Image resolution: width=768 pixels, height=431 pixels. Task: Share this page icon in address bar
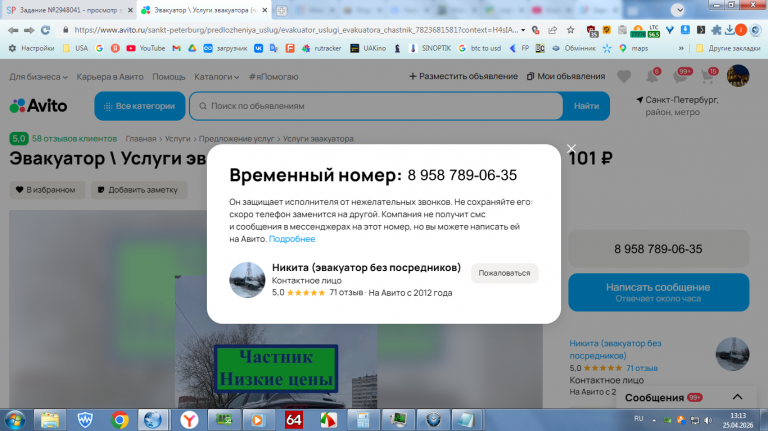552,30
